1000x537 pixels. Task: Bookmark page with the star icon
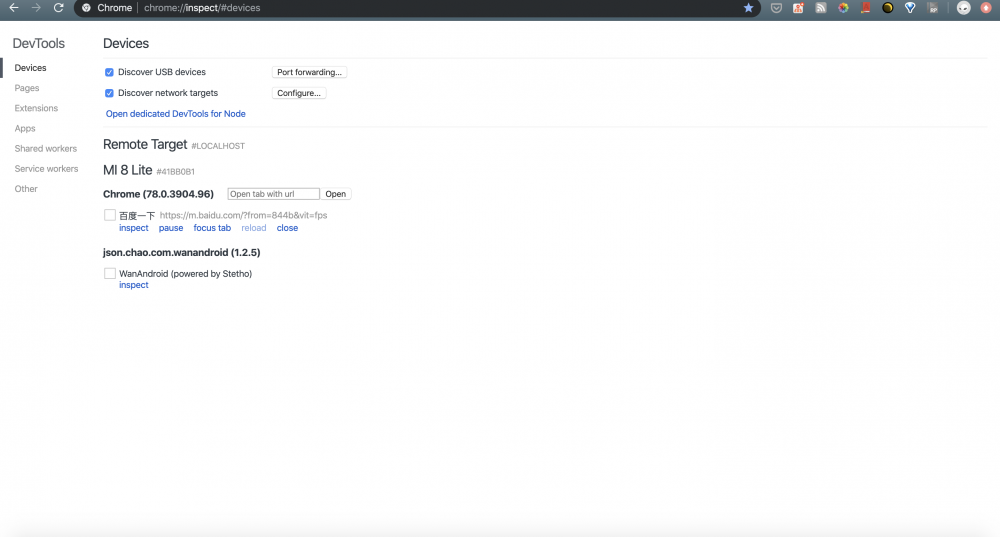(749, 8)
